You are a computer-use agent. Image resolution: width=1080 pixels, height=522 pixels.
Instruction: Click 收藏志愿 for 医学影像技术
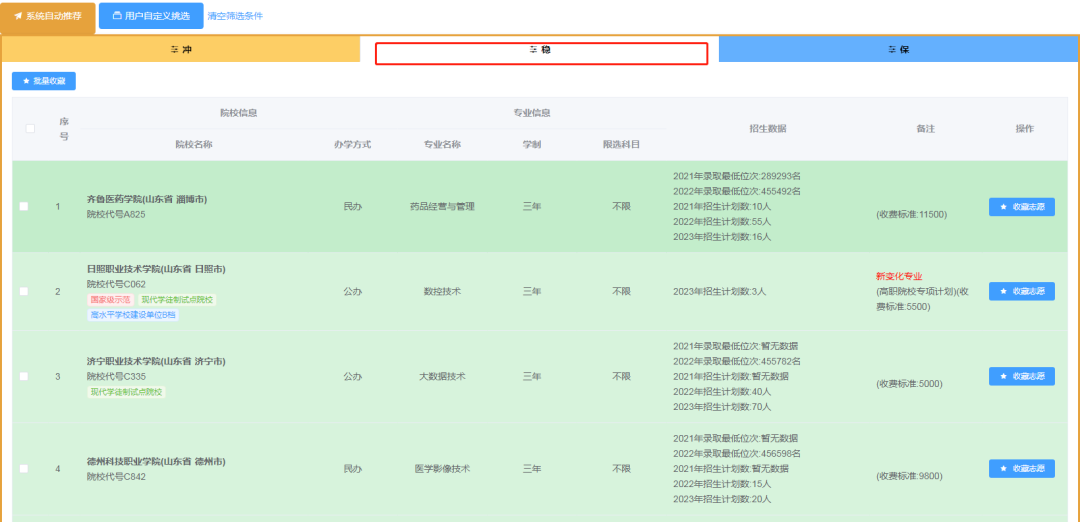pos(1021,468)
